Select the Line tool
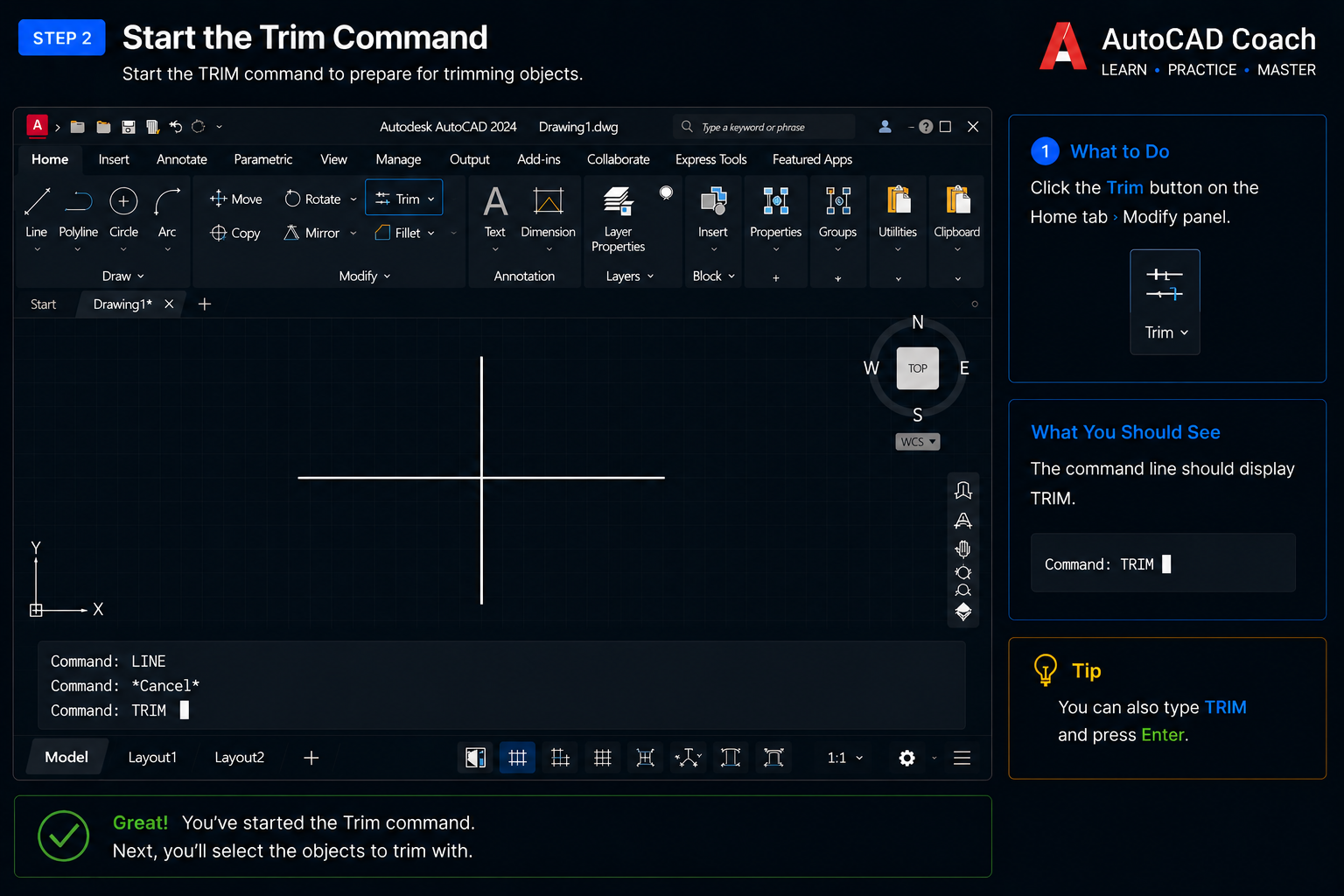The width and height of the screenshot is (1344, 896). tap(37, 211)
